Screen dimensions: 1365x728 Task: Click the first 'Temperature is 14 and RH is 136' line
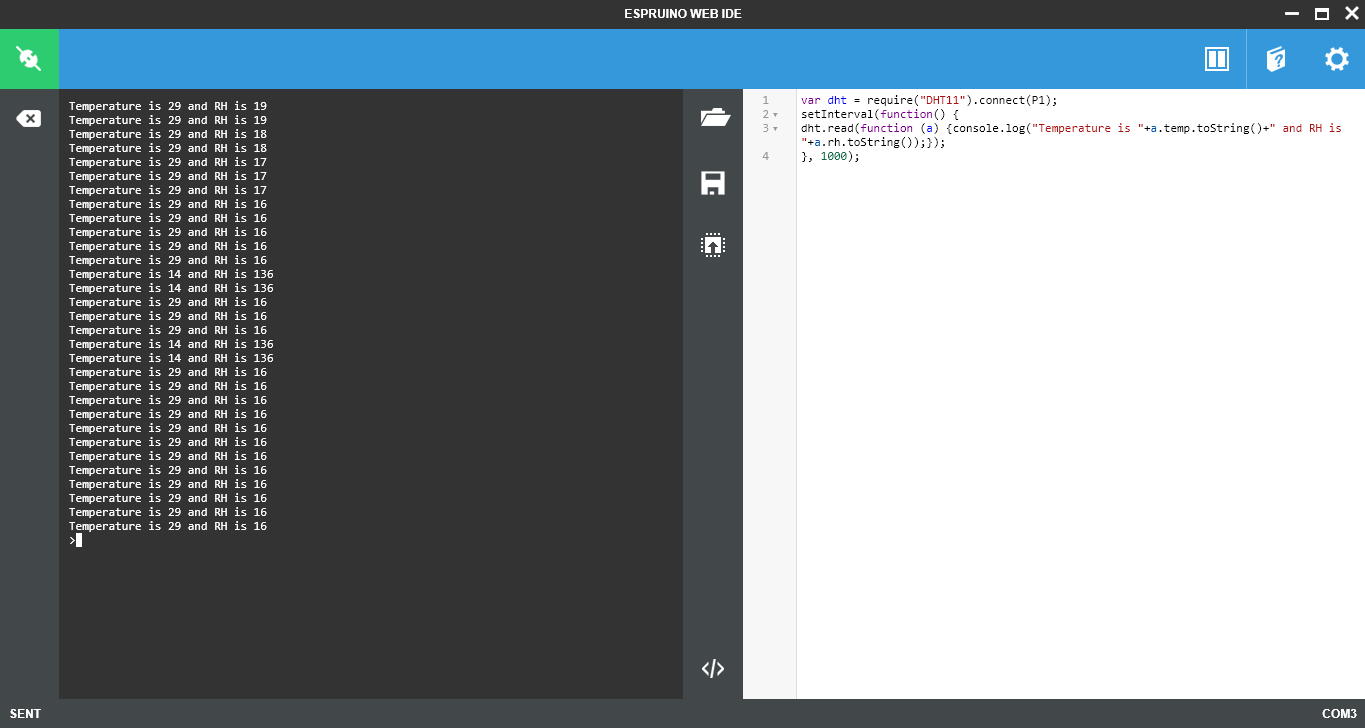171,274
